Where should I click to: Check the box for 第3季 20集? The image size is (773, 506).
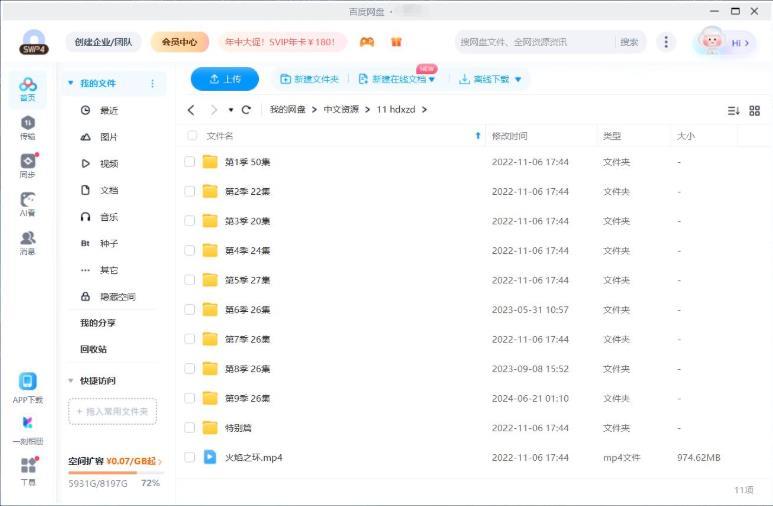(189, 221)
